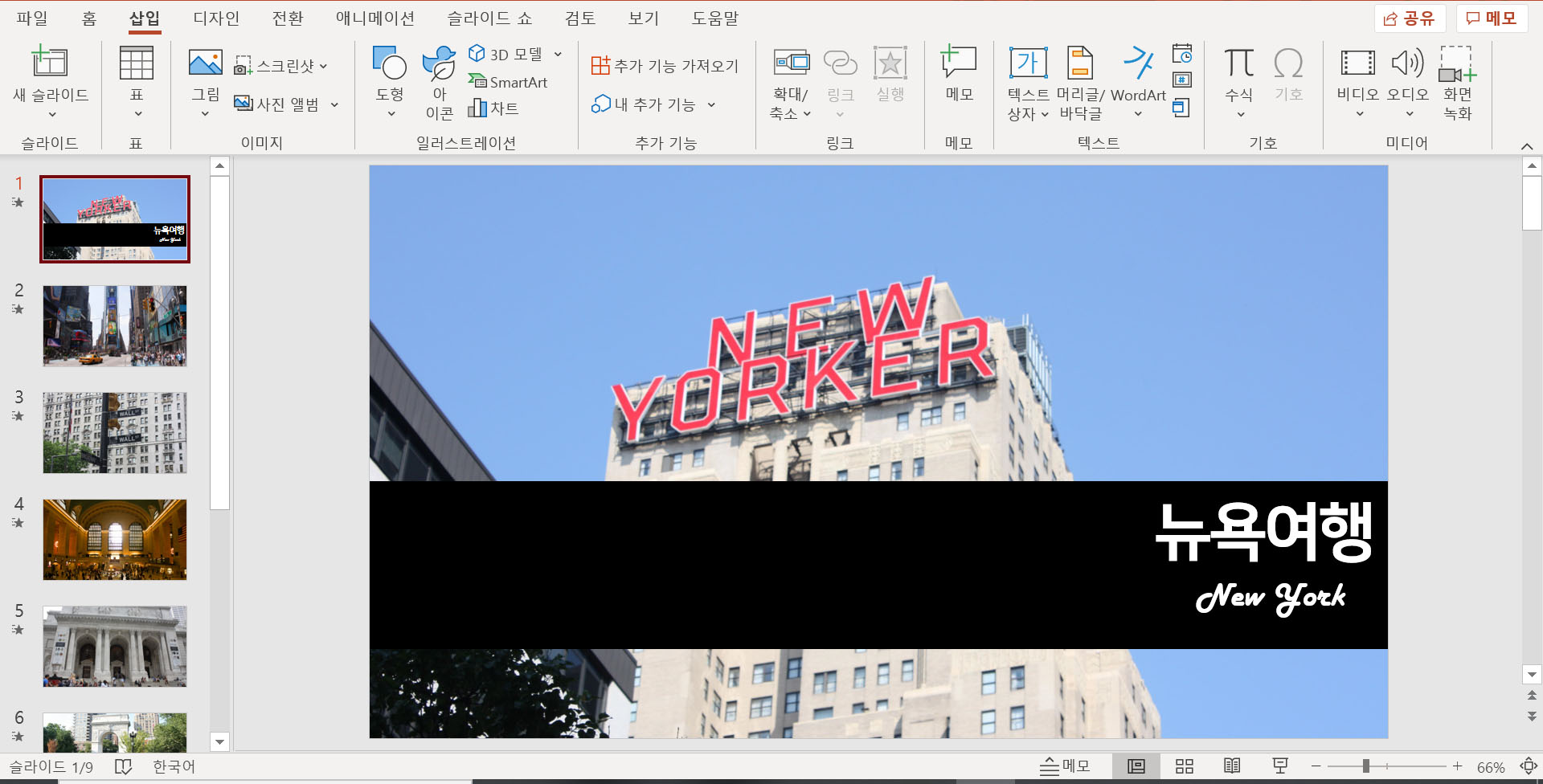
Task: Switch to the 홈 tab
Action: click(x=89, y=18)
